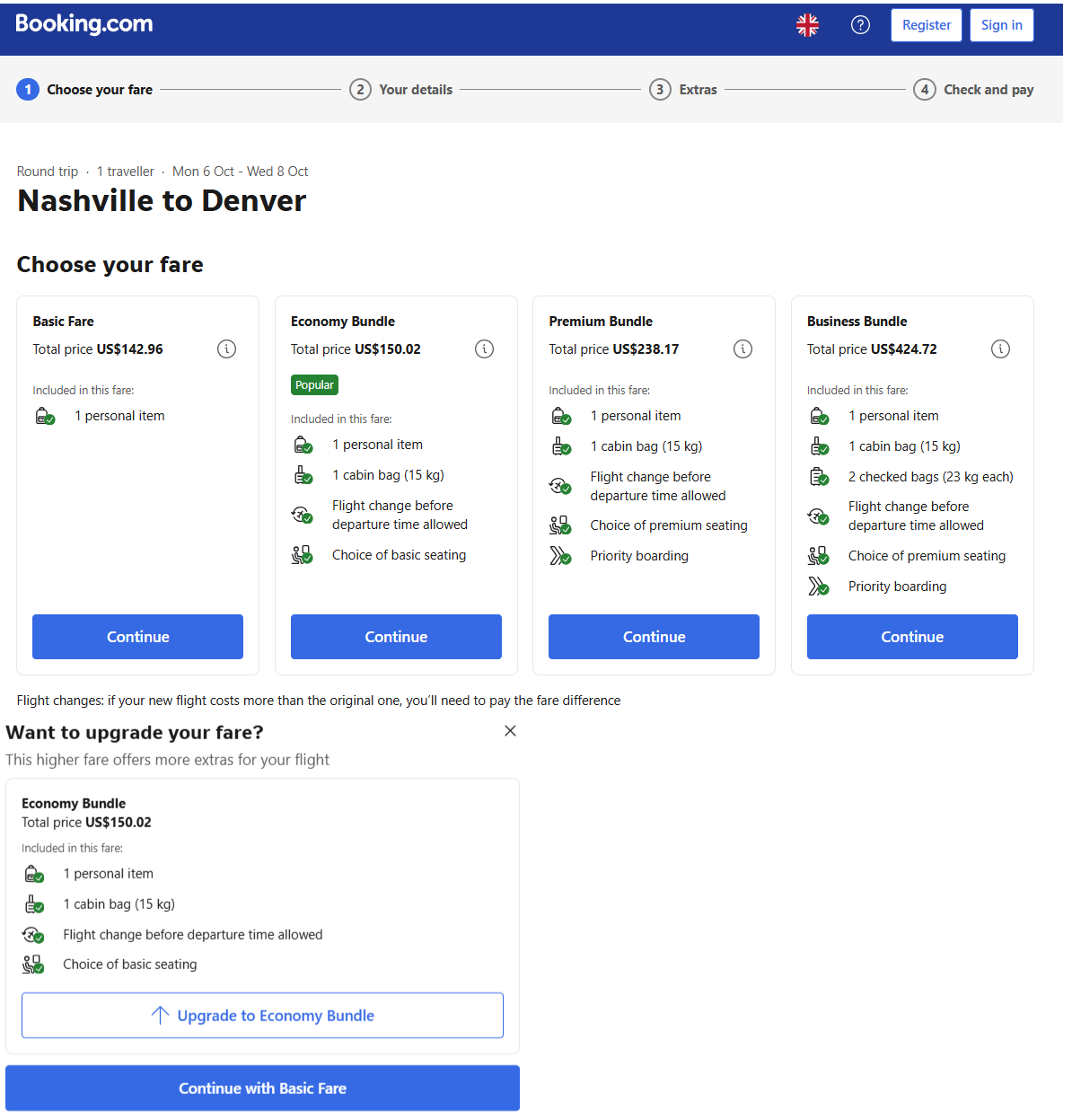Show info for Business Bundle price
The image size is (1072, 1120).
(x=1000, y=349)
